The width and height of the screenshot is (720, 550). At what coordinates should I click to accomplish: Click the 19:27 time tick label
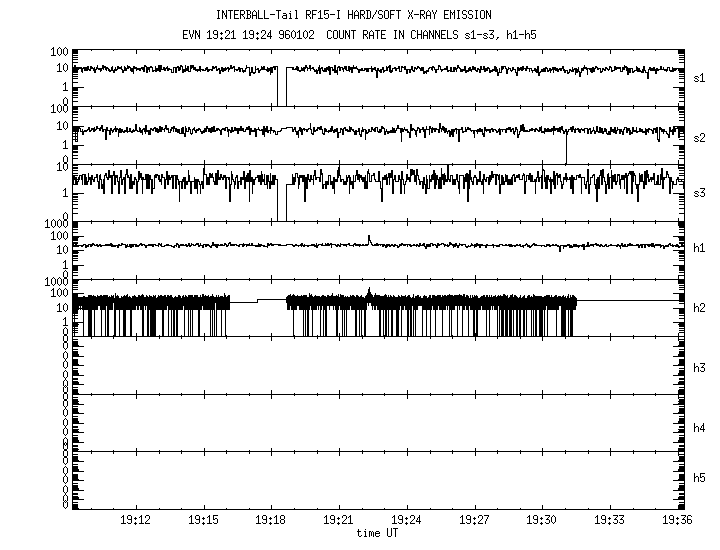pos(474,521)
